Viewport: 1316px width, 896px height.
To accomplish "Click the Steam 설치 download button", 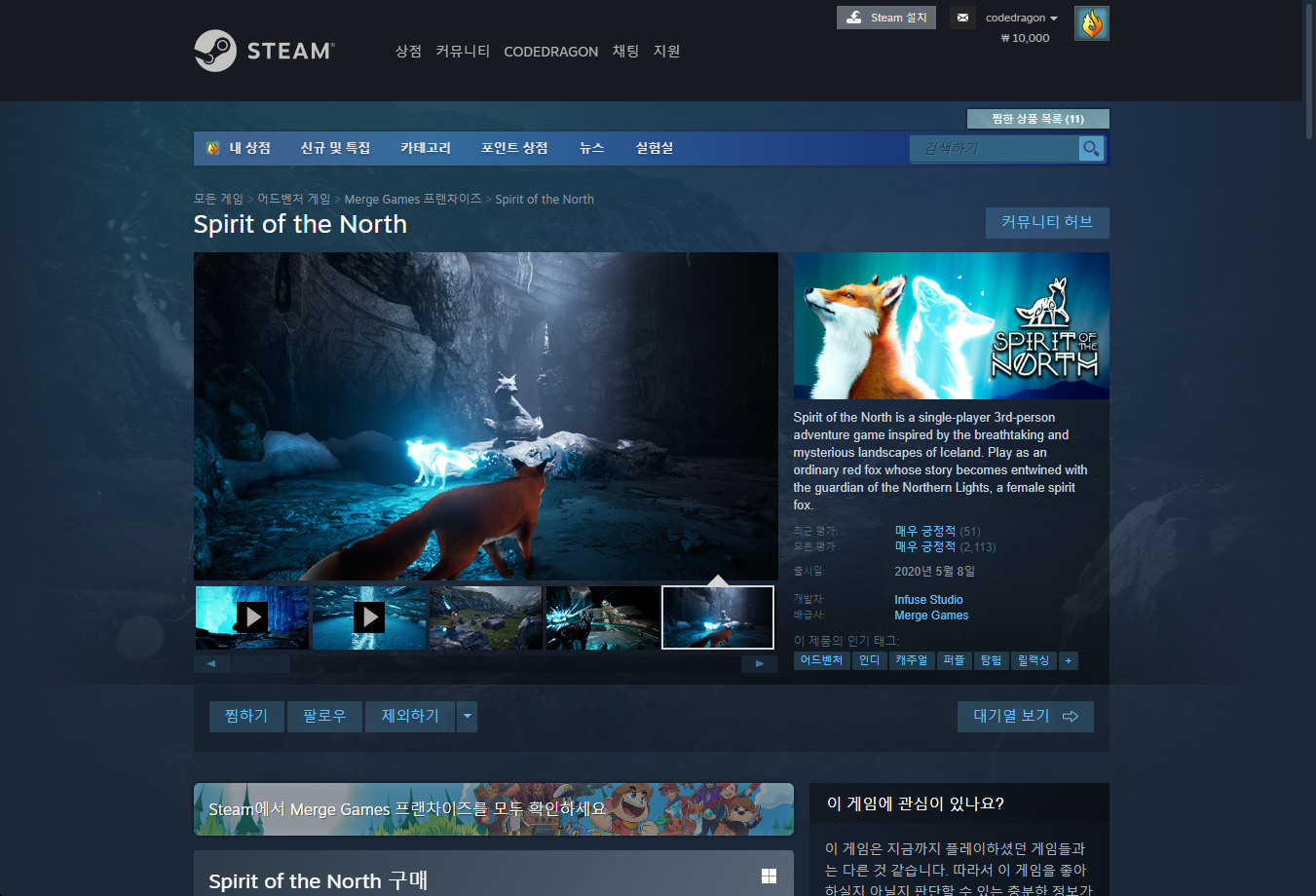I will (x=886, y=18).
